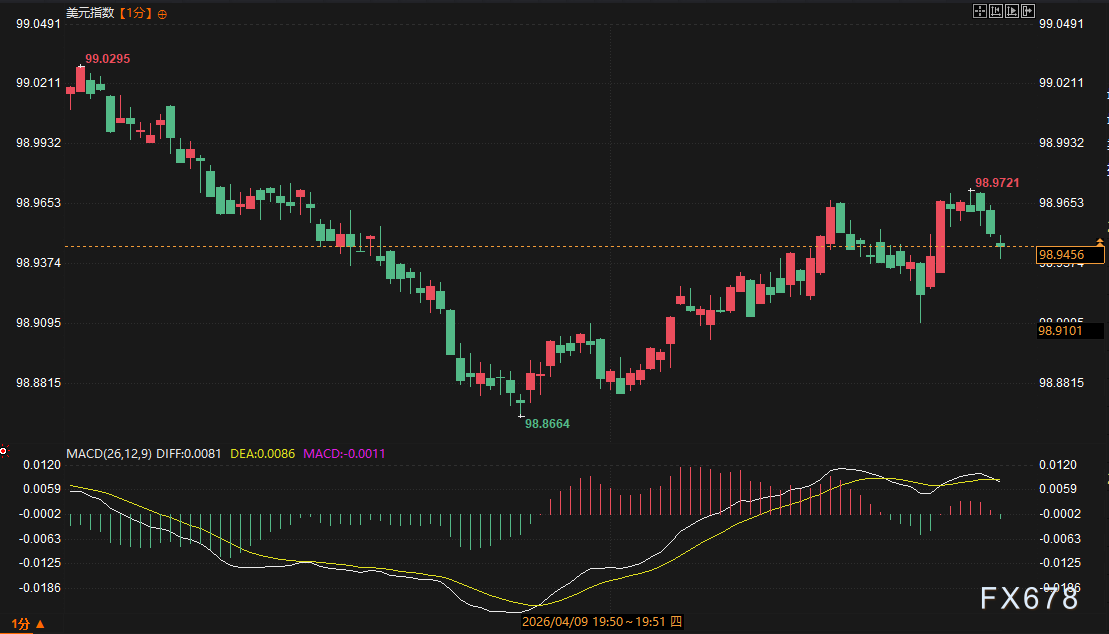The height and width of the screenshot is (634, 1109).
Task: Click the left-anchor scale icon in the toolbar
Action: (x=995, y=11)
